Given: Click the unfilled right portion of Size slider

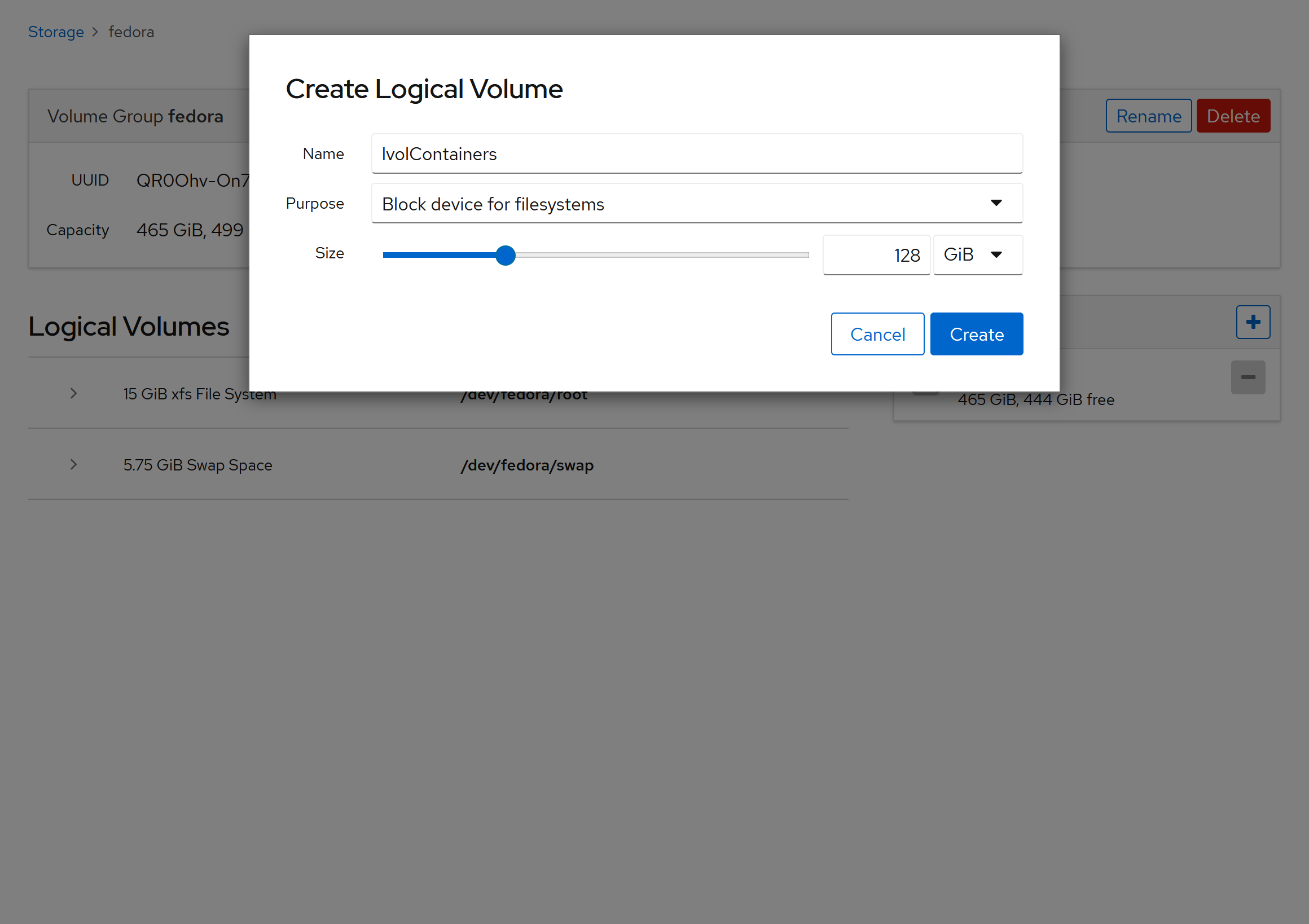Looking at the screenshot, I should click(x=661, y=256).
